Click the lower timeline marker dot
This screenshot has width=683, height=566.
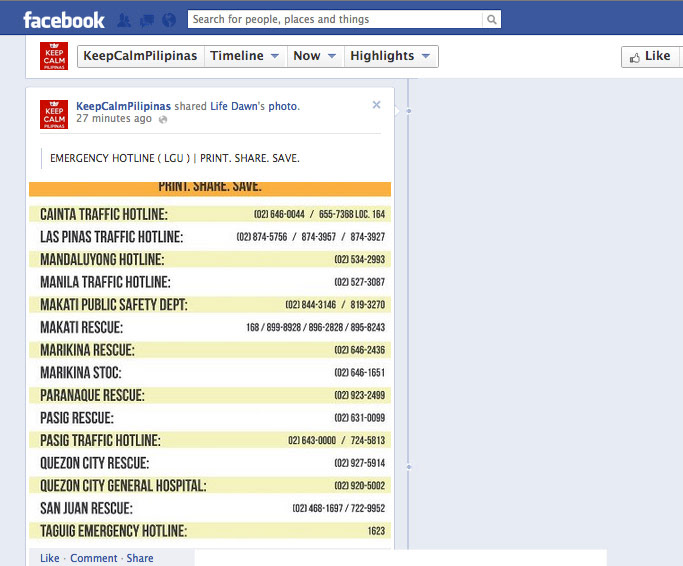click(x=409, y=467)
